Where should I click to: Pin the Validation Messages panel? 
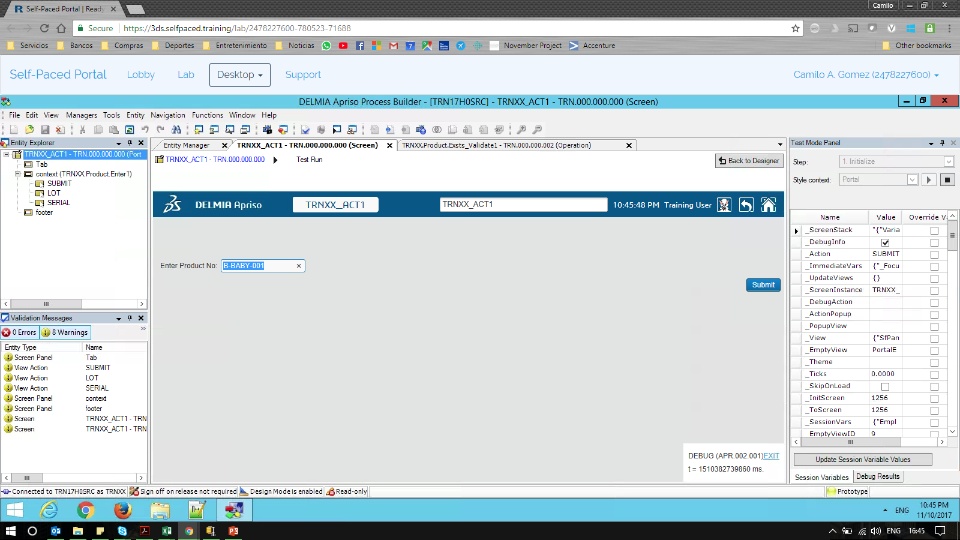point(130,318)
